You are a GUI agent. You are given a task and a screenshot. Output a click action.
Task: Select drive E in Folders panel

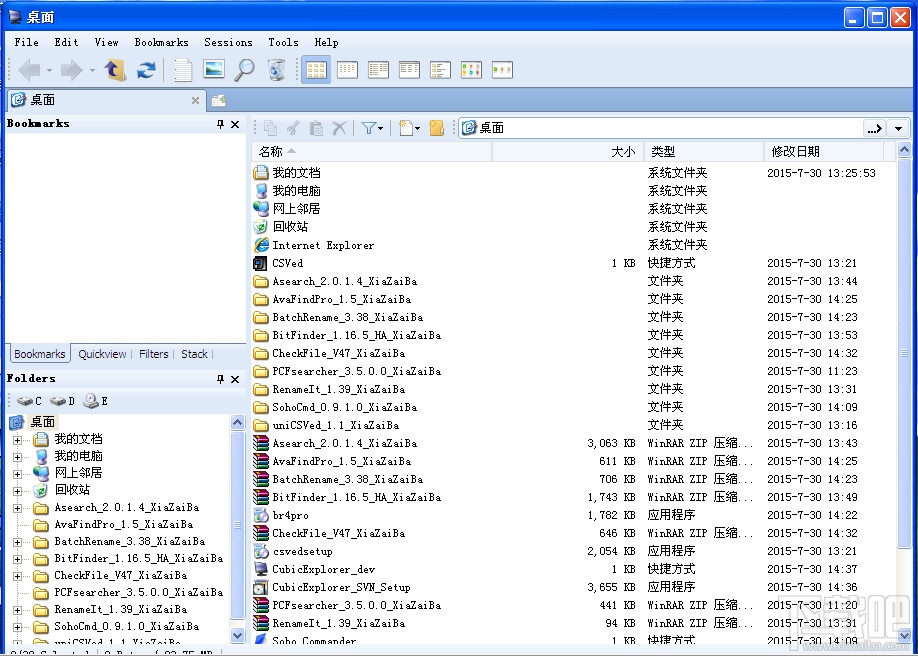pyautogui.click(x=95, y=401)
